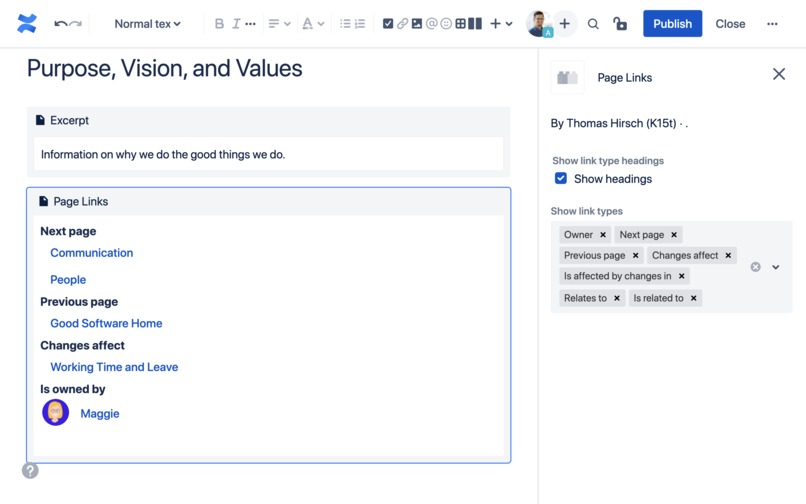
Task: Open Maggie's profile link
Action: pyautogui.click(x=100, y=413)
